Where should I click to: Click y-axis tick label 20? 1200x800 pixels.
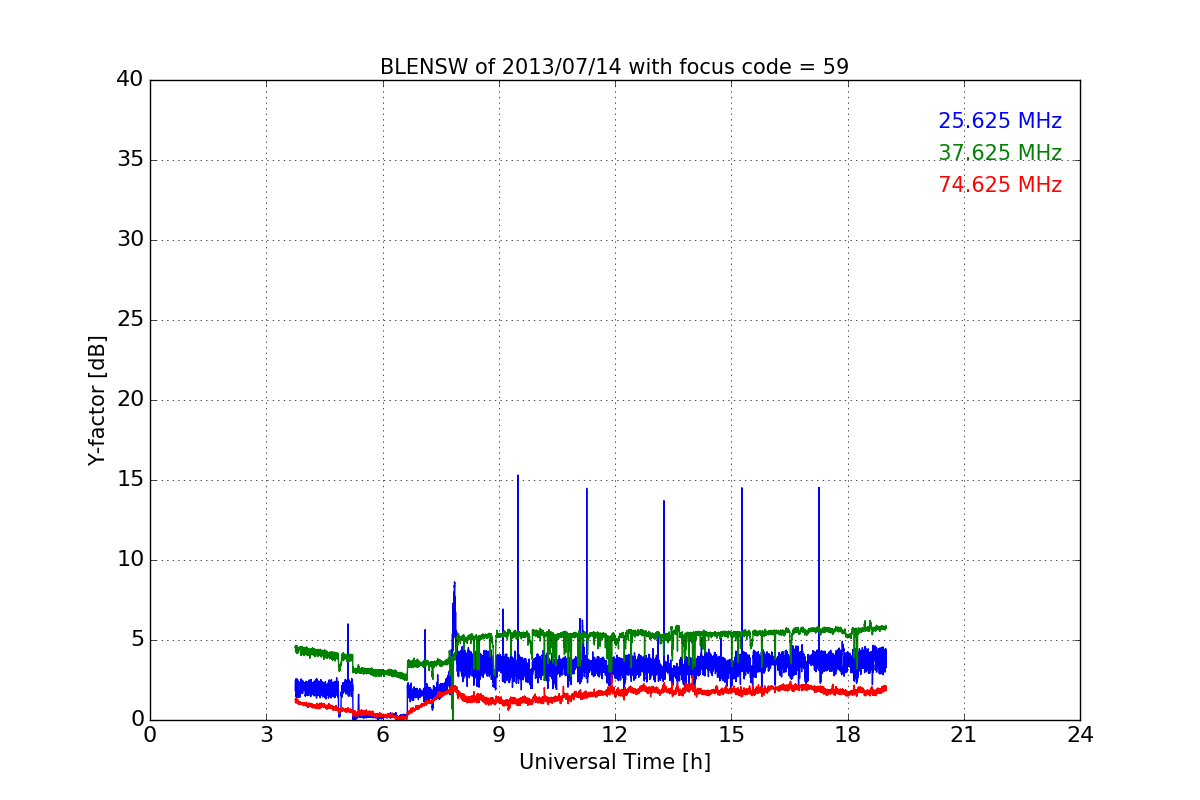pos(130,400)
